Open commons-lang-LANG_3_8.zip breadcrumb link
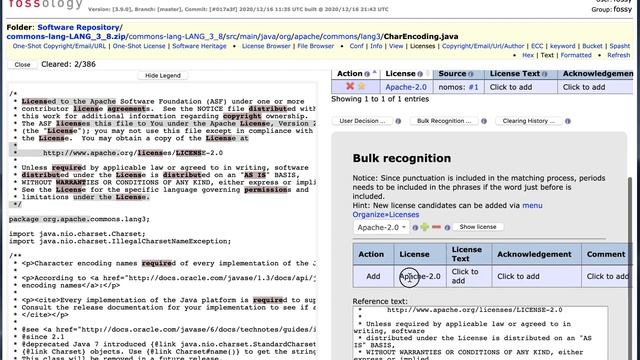The image size is (640, 360). coord(66,36)
